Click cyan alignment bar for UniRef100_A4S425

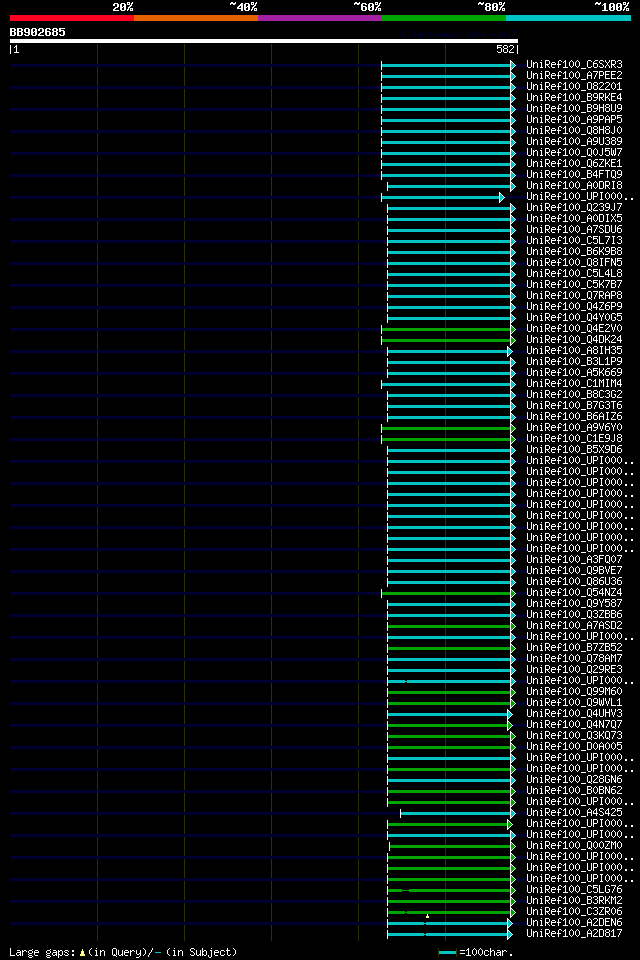click(458, 814)
